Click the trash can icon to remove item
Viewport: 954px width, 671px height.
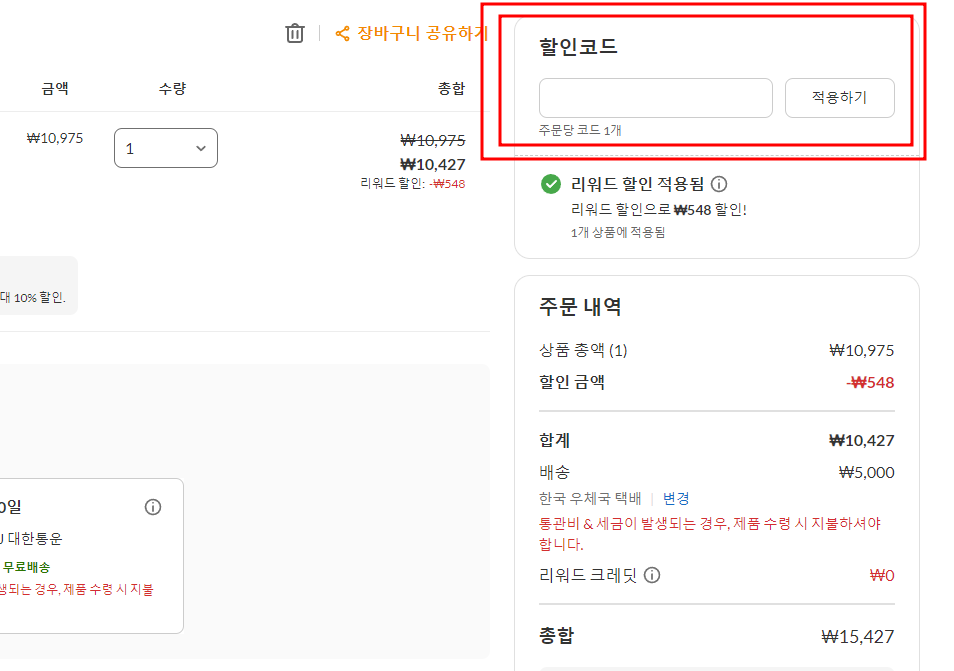pos(294,33)
